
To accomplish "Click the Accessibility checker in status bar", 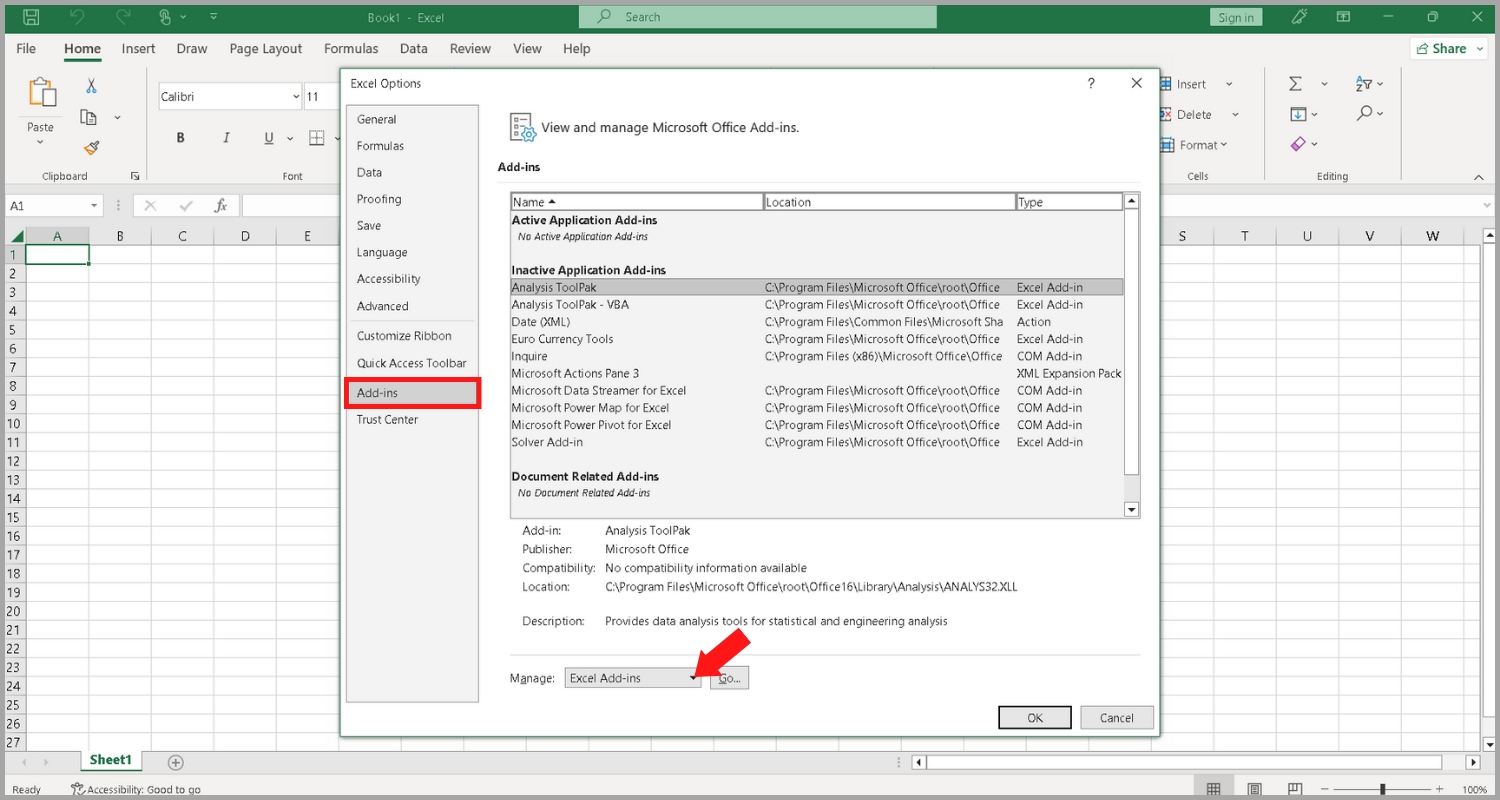I will (135, 789).
